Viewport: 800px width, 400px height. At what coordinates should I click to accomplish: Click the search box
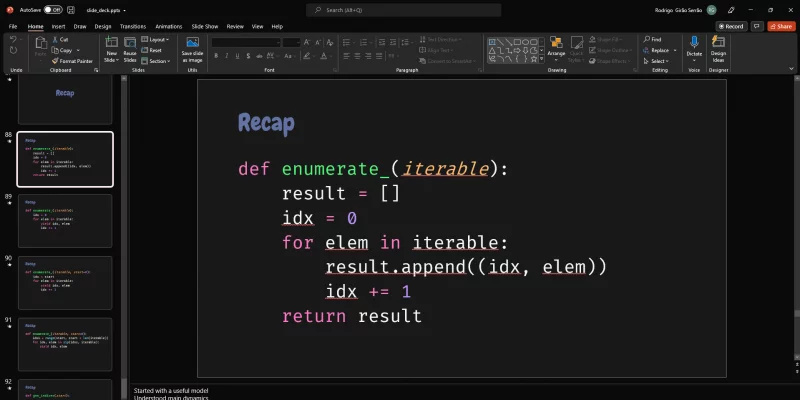click(x=404, y=10)
